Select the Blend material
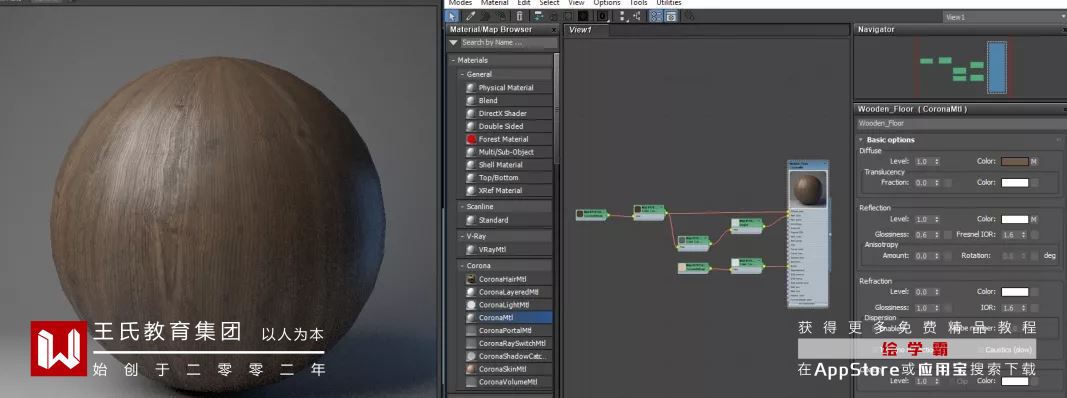 (x=508, y=101)
